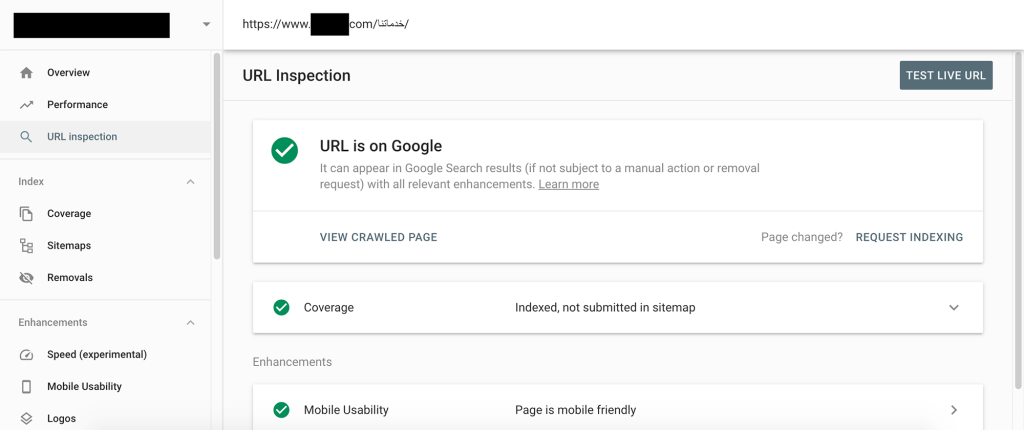Click the URL inspection search field
The image size is (1024, 430).
(600, 24)
